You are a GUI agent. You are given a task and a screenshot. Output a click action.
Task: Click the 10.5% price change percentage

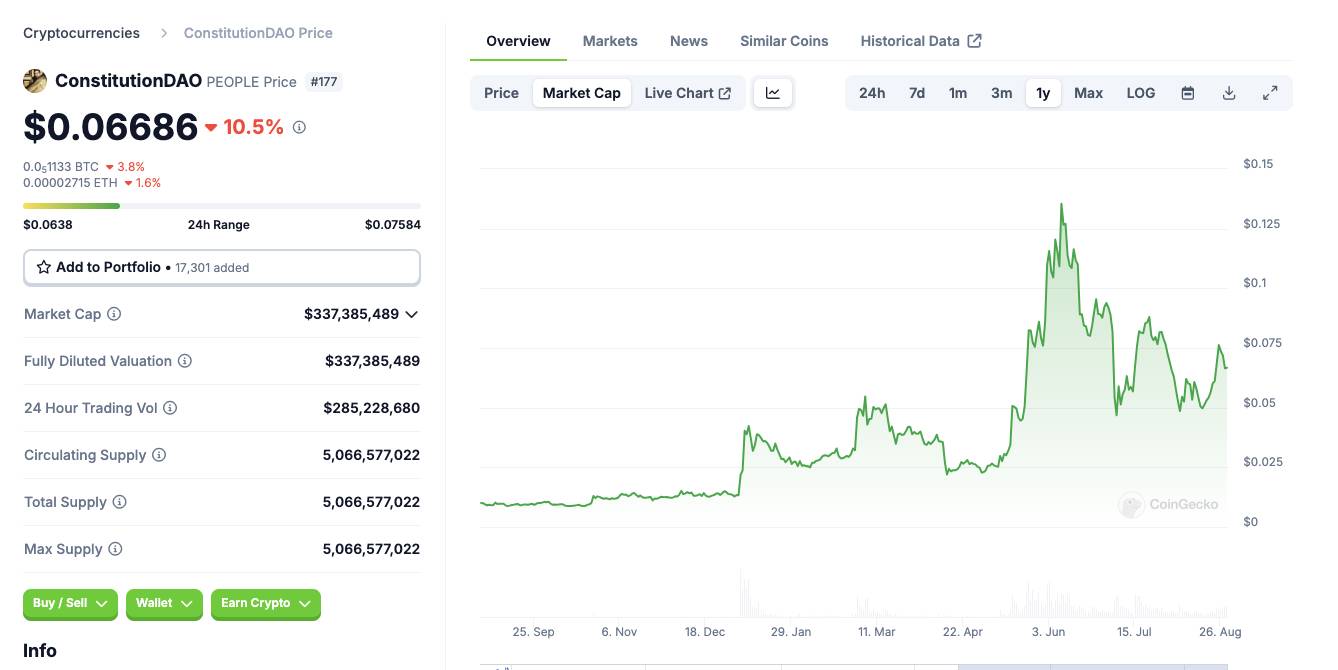(254, 127)
